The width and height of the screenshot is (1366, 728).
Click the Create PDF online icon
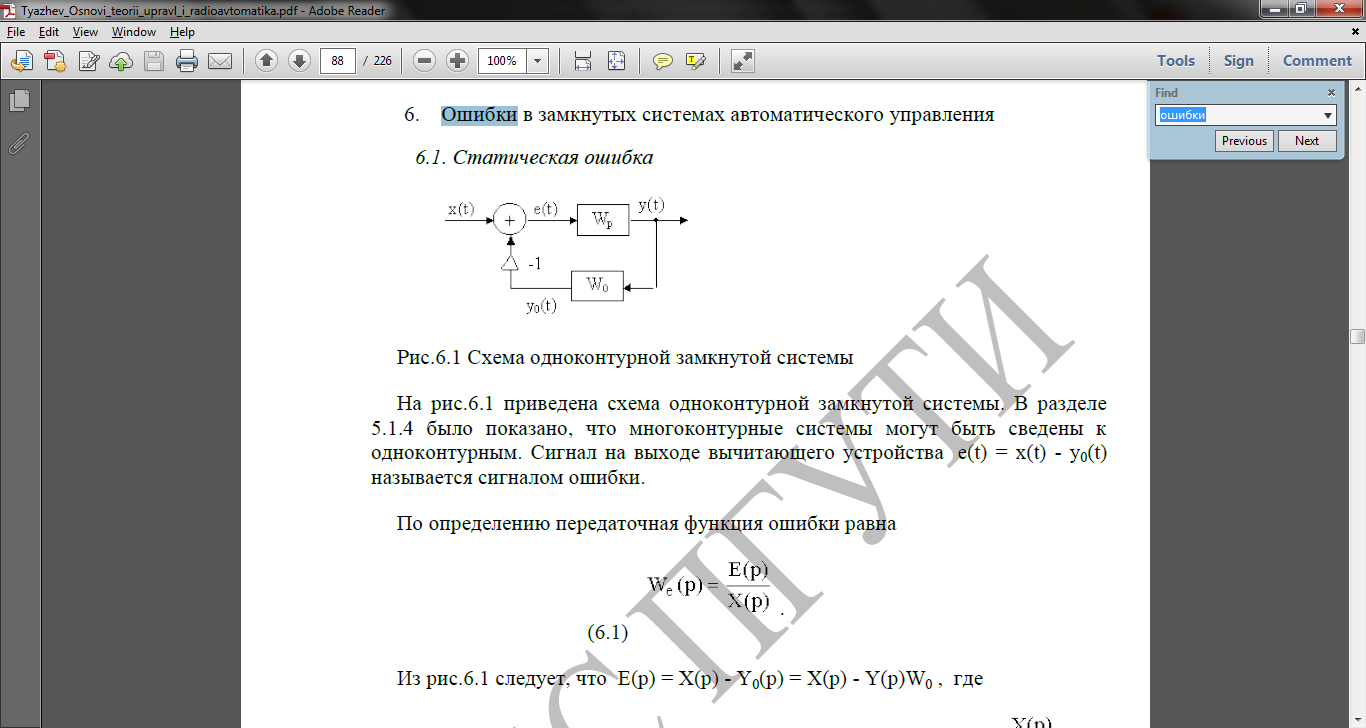[x=54, y=61]
